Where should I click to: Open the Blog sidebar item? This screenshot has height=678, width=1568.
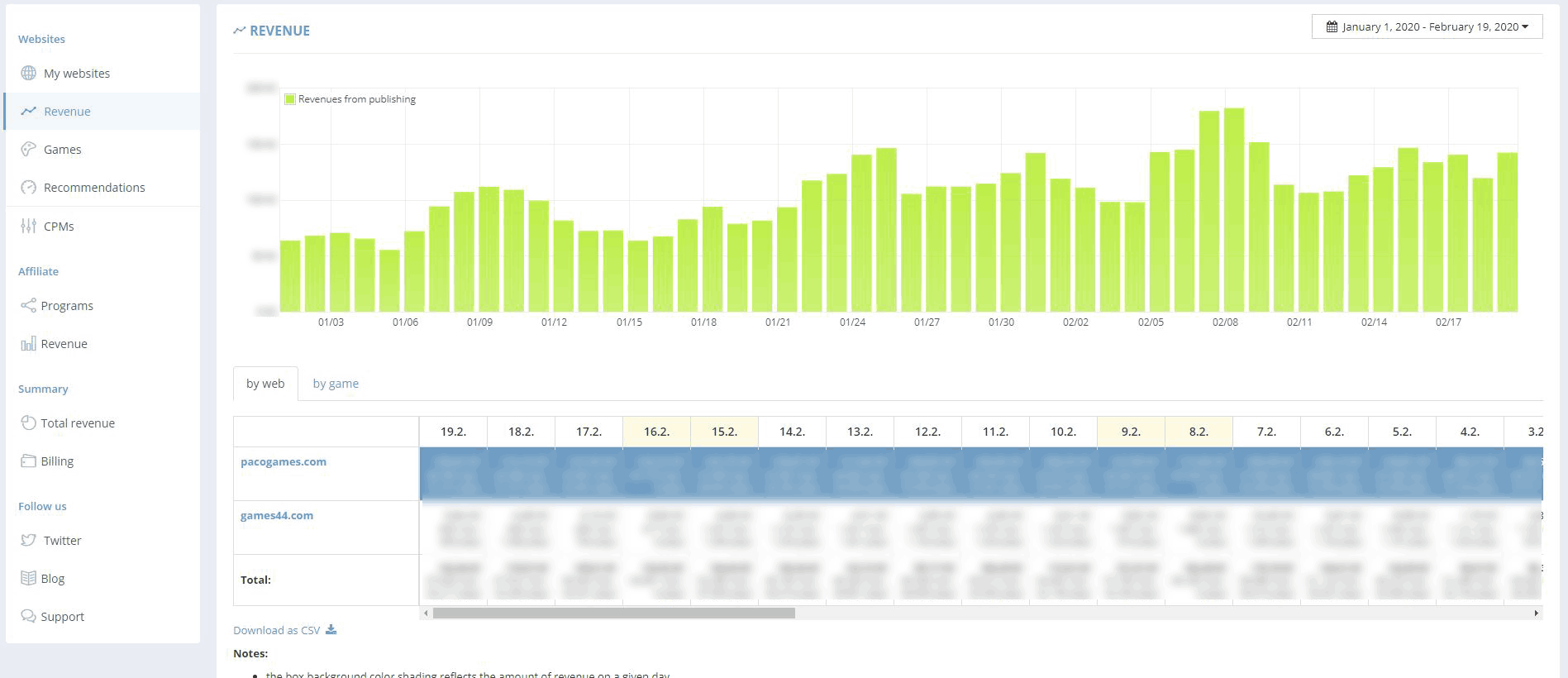click(52, 578)
